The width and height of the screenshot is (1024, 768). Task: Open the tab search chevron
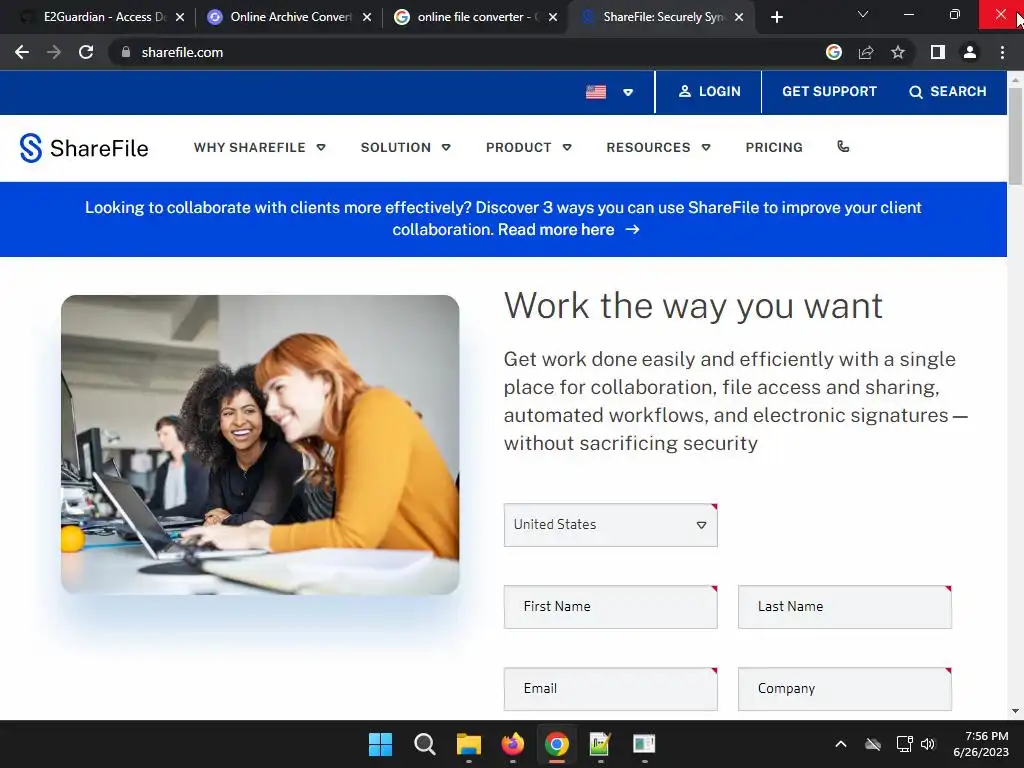click(x=863, y=14)
